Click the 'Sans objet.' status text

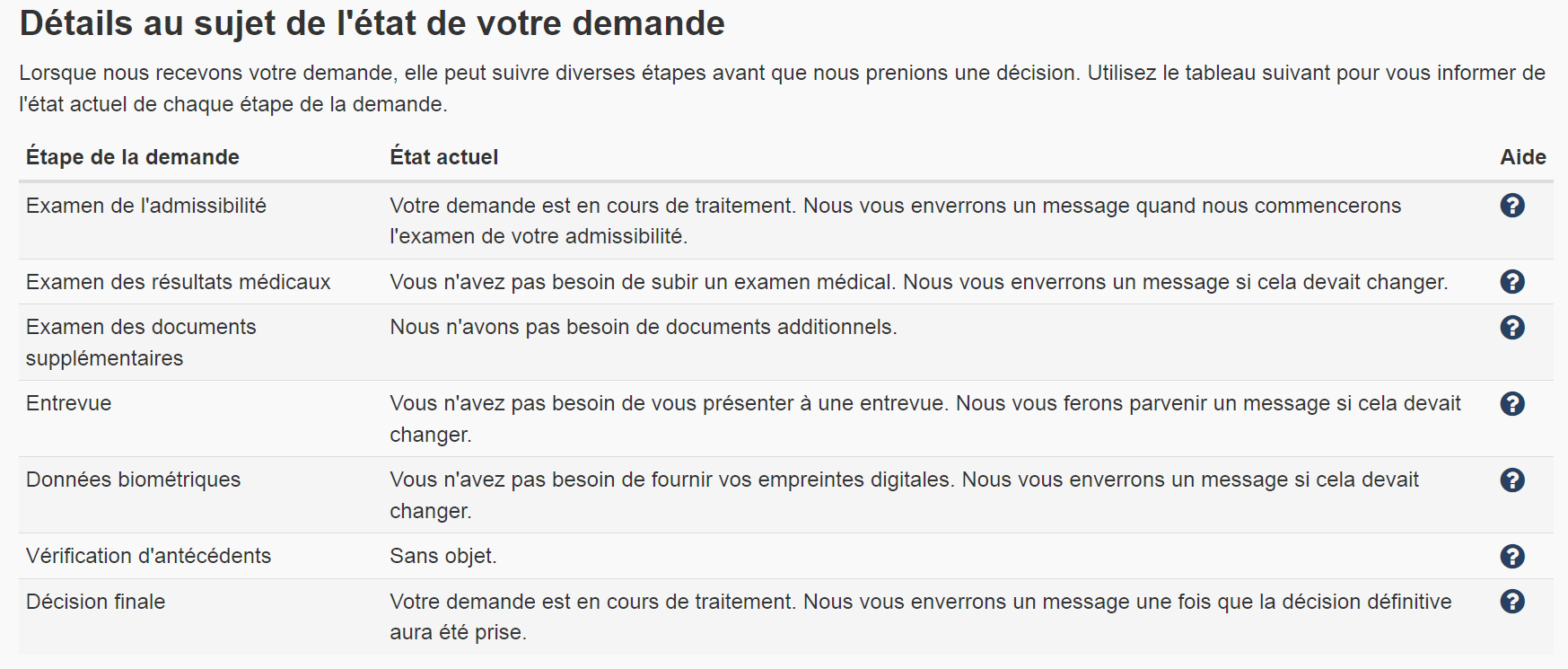pos(443,556)
